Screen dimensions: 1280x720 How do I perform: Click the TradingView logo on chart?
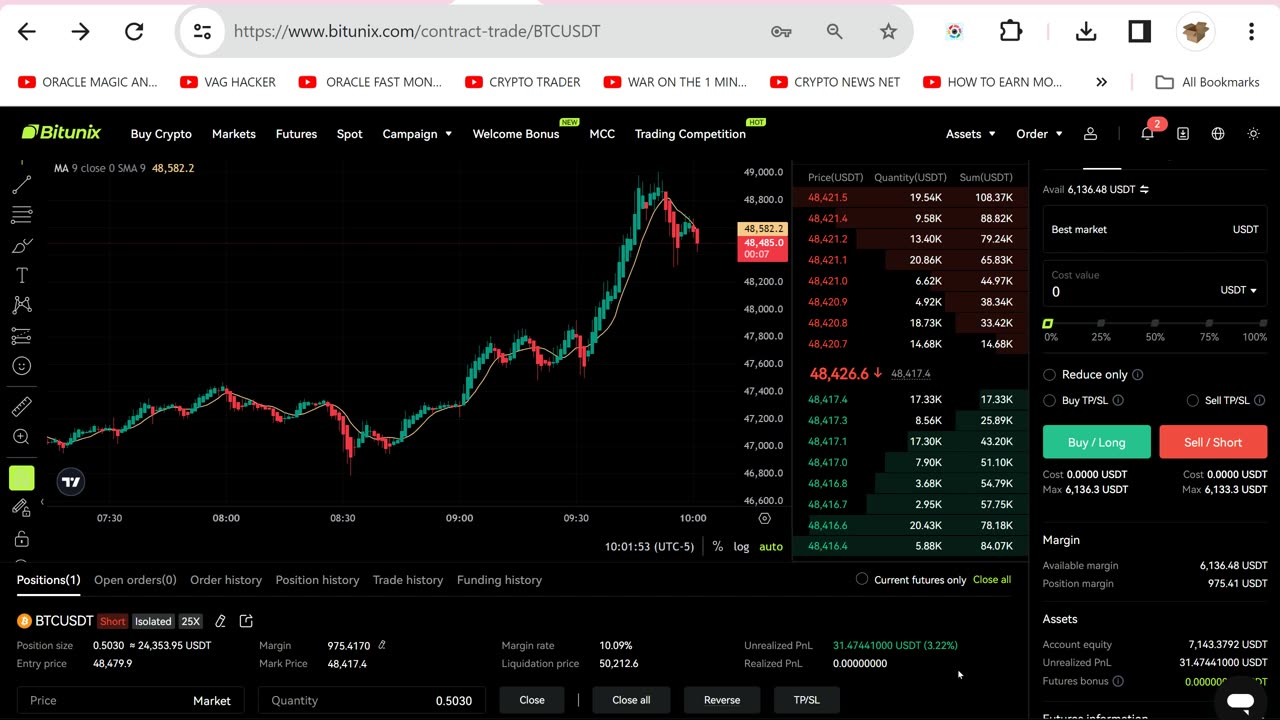tap(71, 482)
